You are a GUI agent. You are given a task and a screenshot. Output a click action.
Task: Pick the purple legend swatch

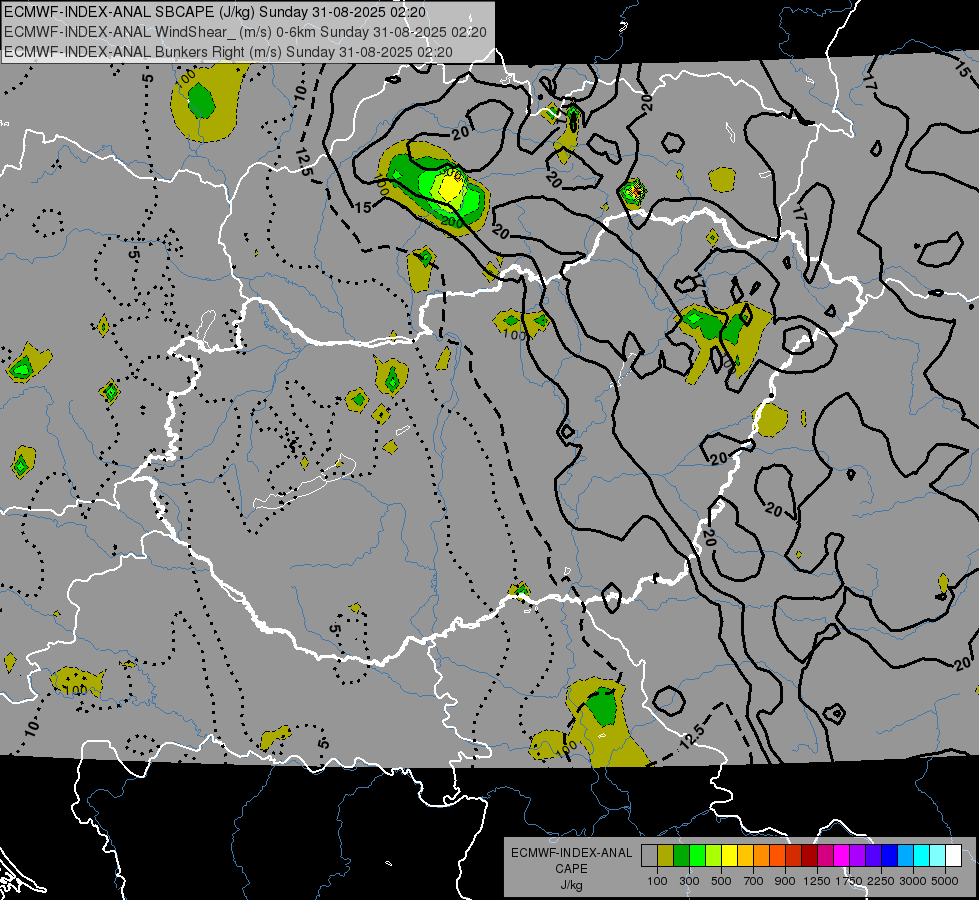click(858, 855)
